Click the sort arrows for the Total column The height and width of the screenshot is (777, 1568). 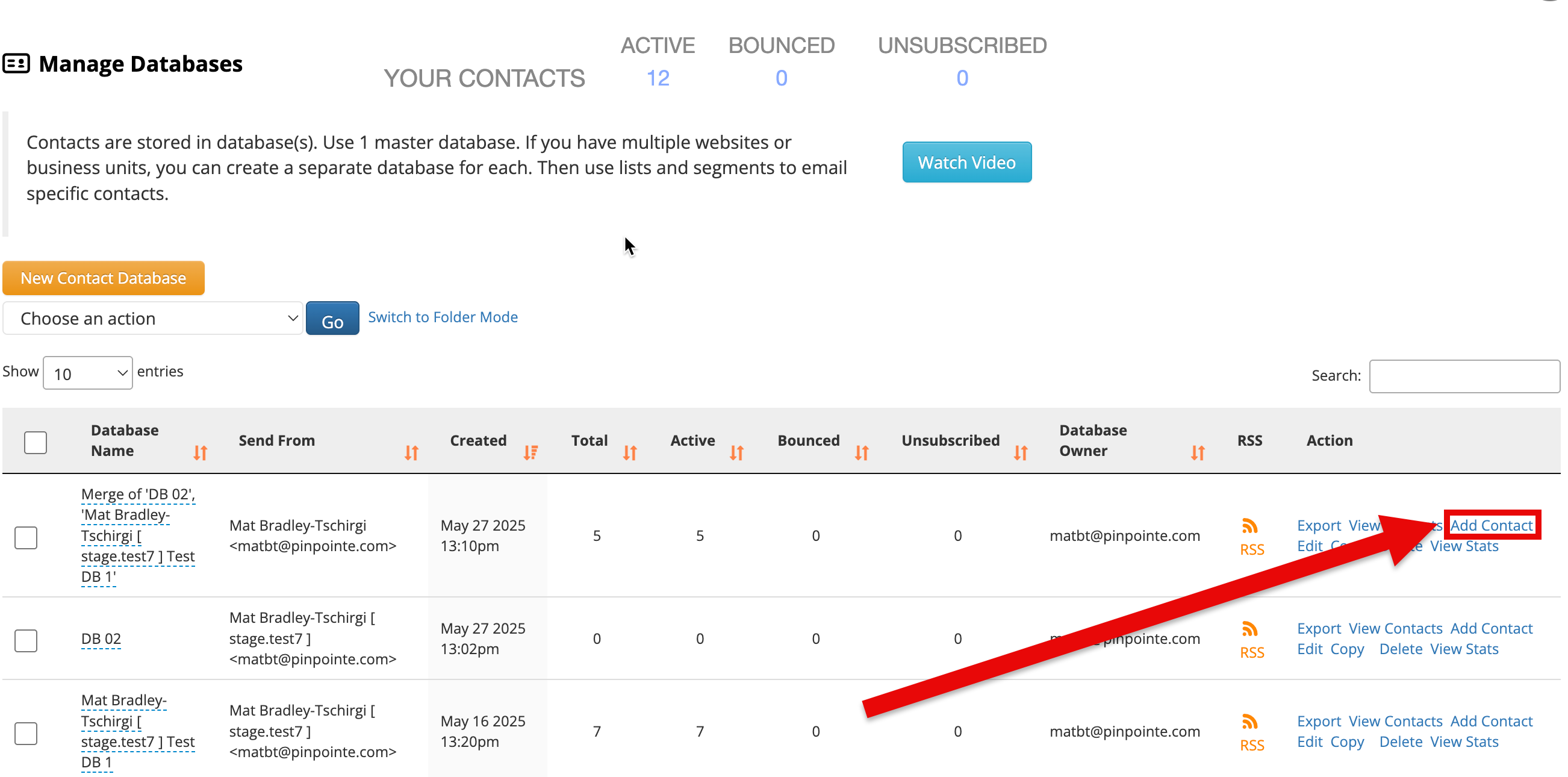point(629,452)
